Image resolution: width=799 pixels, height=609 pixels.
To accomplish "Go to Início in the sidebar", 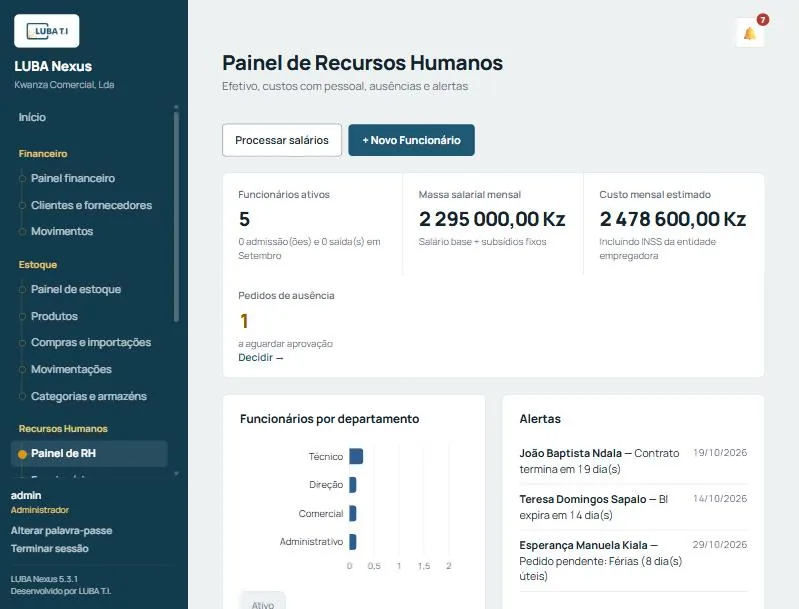I will point(32,117).
